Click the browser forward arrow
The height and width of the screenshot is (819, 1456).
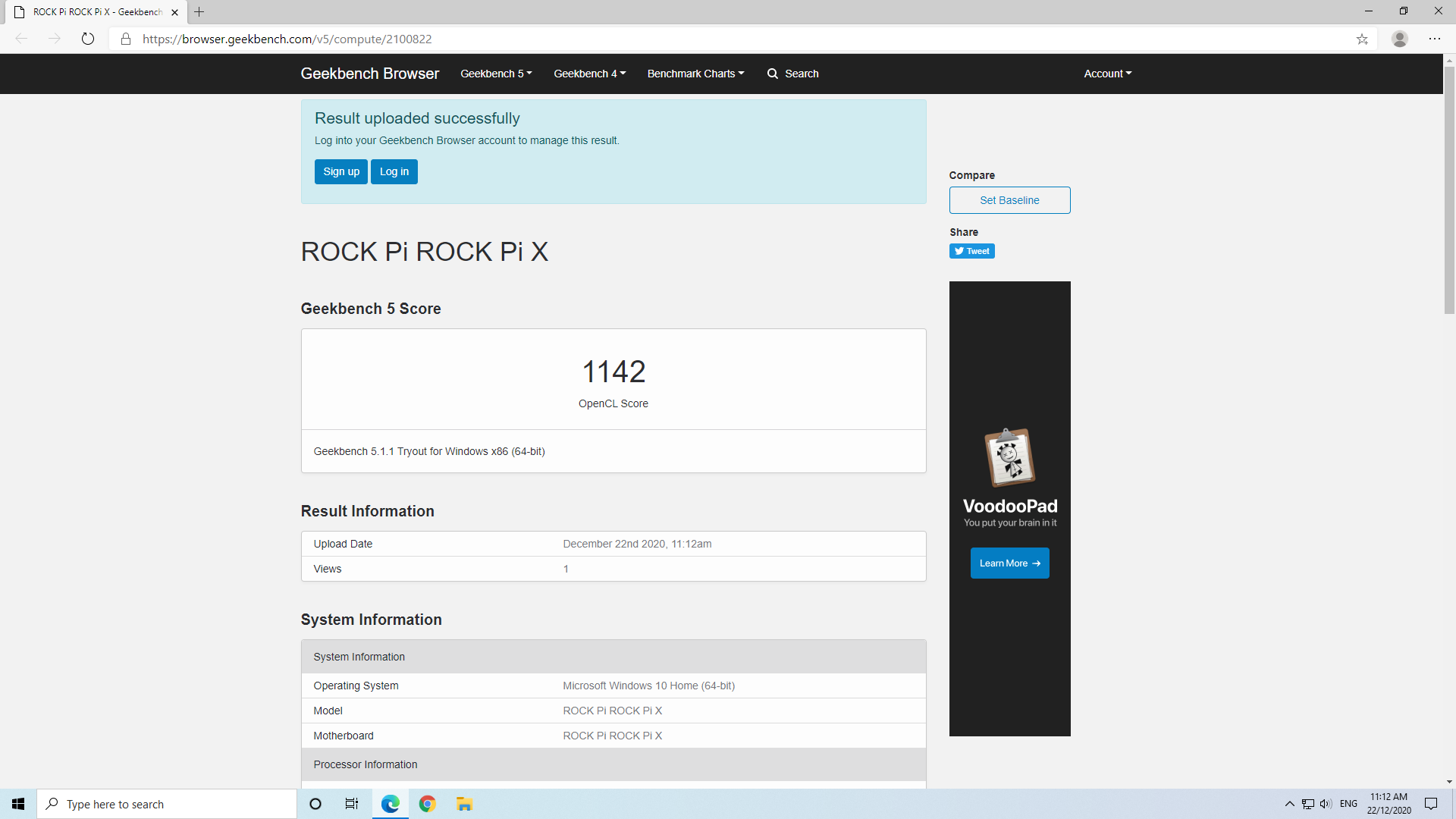point(55,39)
